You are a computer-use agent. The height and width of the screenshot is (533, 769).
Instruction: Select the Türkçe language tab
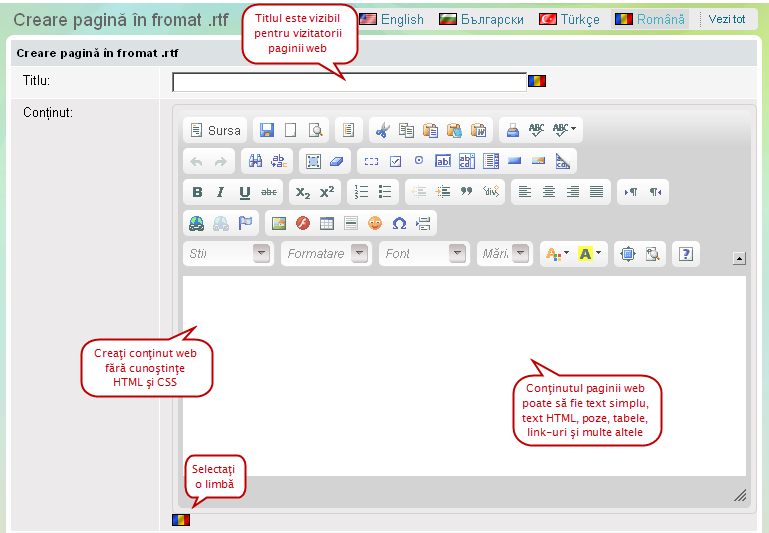tap(569, 19)
